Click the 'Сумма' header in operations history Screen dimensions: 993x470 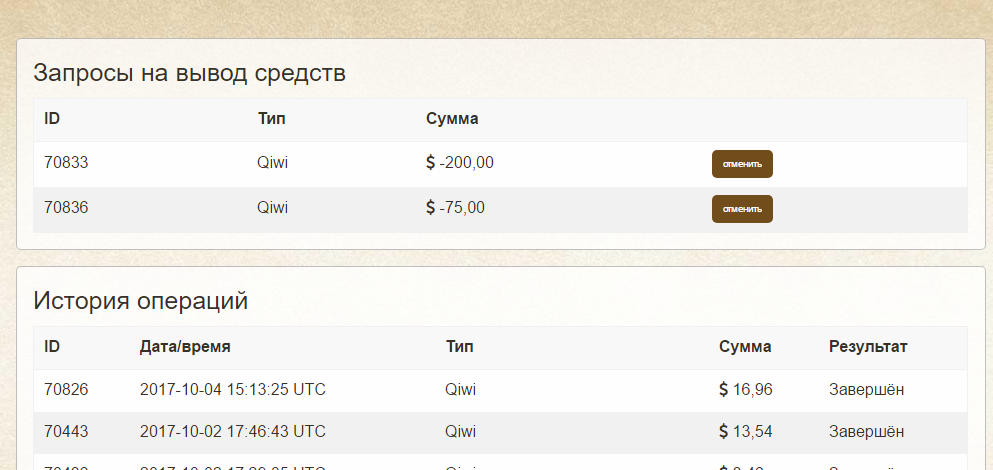tap(745, 347)
